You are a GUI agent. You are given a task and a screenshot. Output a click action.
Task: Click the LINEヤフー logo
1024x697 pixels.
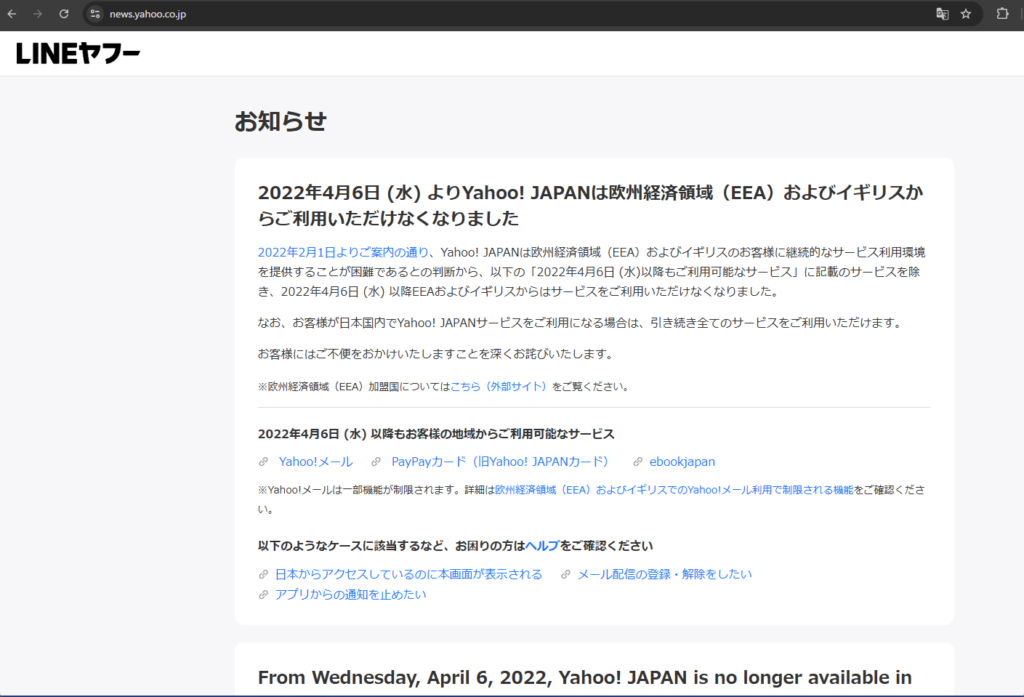point(78,54)
